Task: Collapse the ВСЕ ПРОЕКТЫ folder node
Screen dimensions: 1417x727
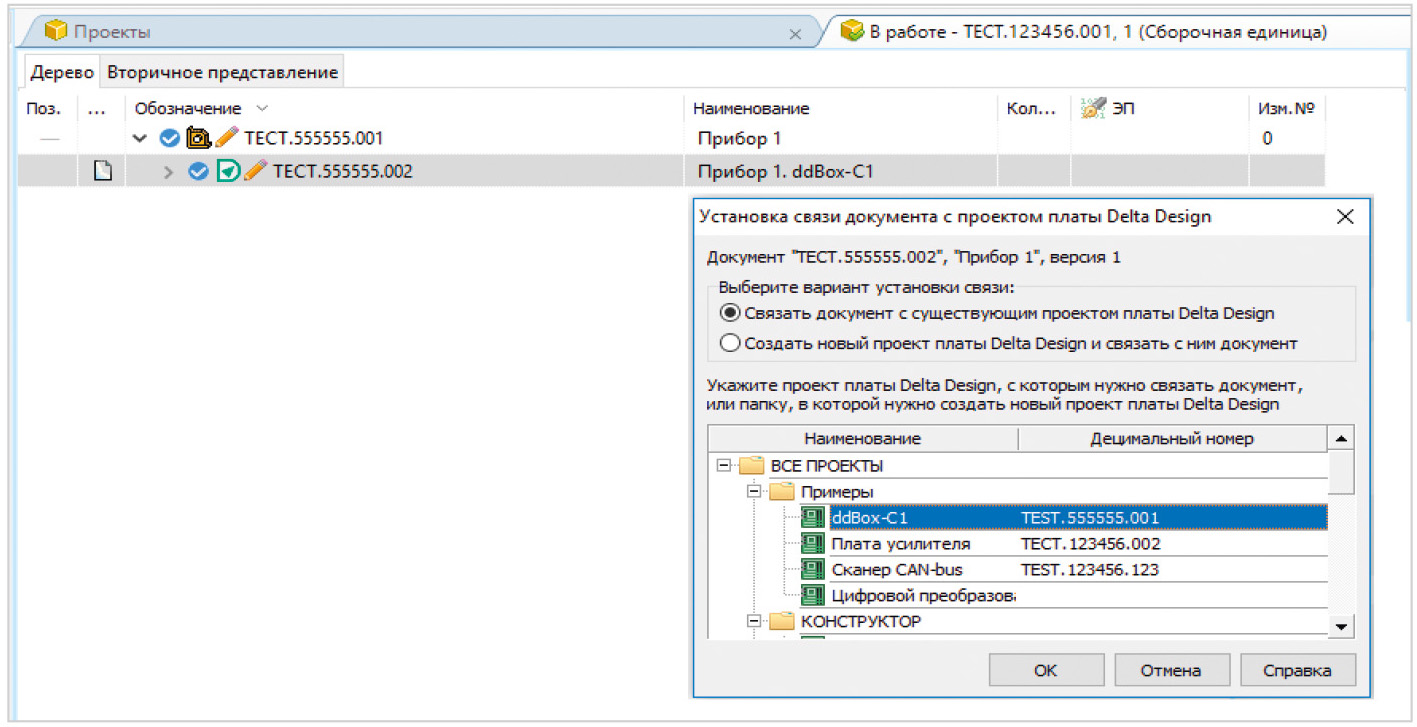Action: [723, 466]
